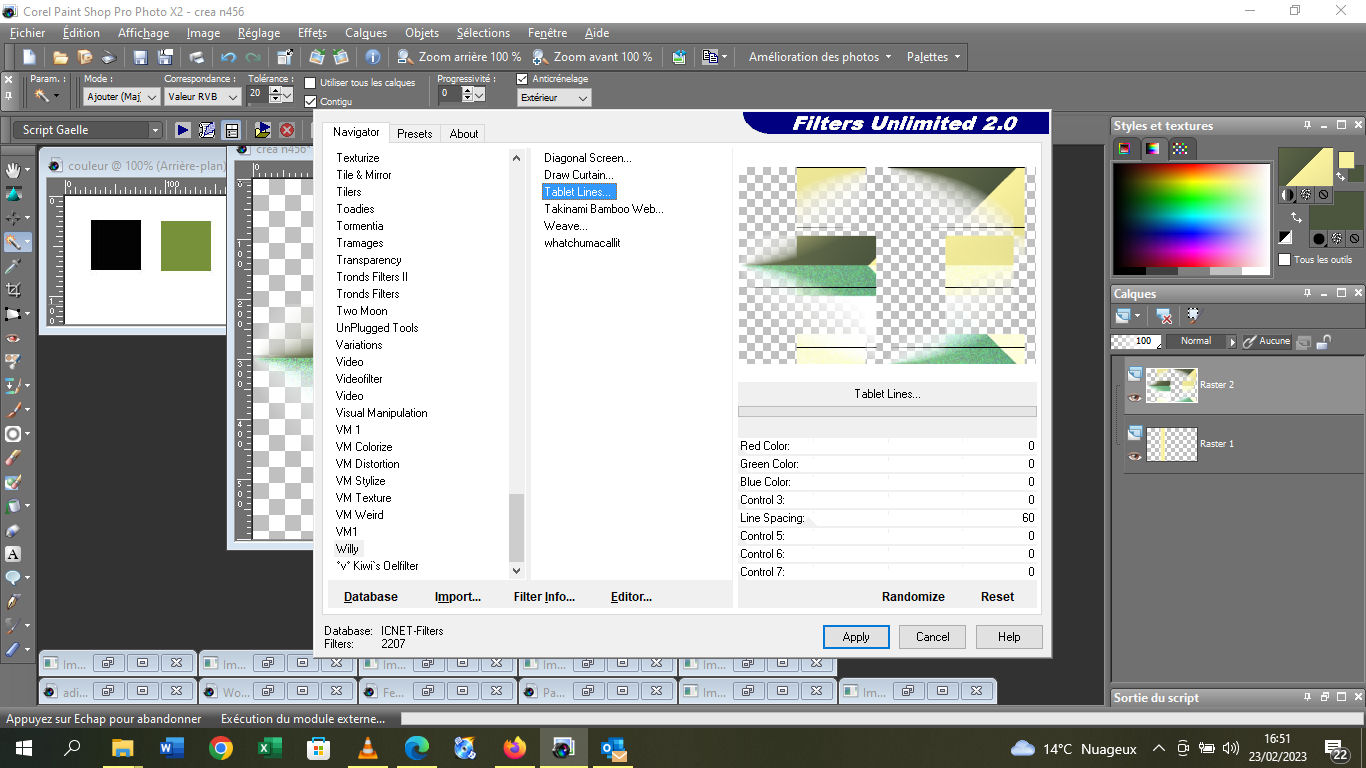Screen dimensions: 1366x768
Task: Open the Sélections menu
Action: 483,33
